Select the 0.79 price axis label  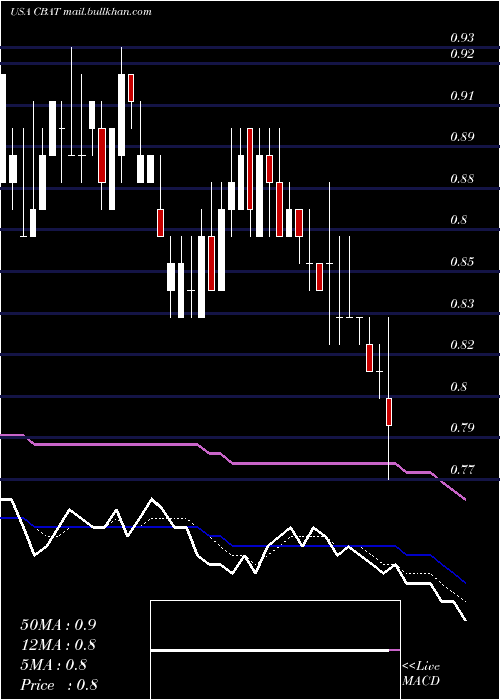[462, 428]
